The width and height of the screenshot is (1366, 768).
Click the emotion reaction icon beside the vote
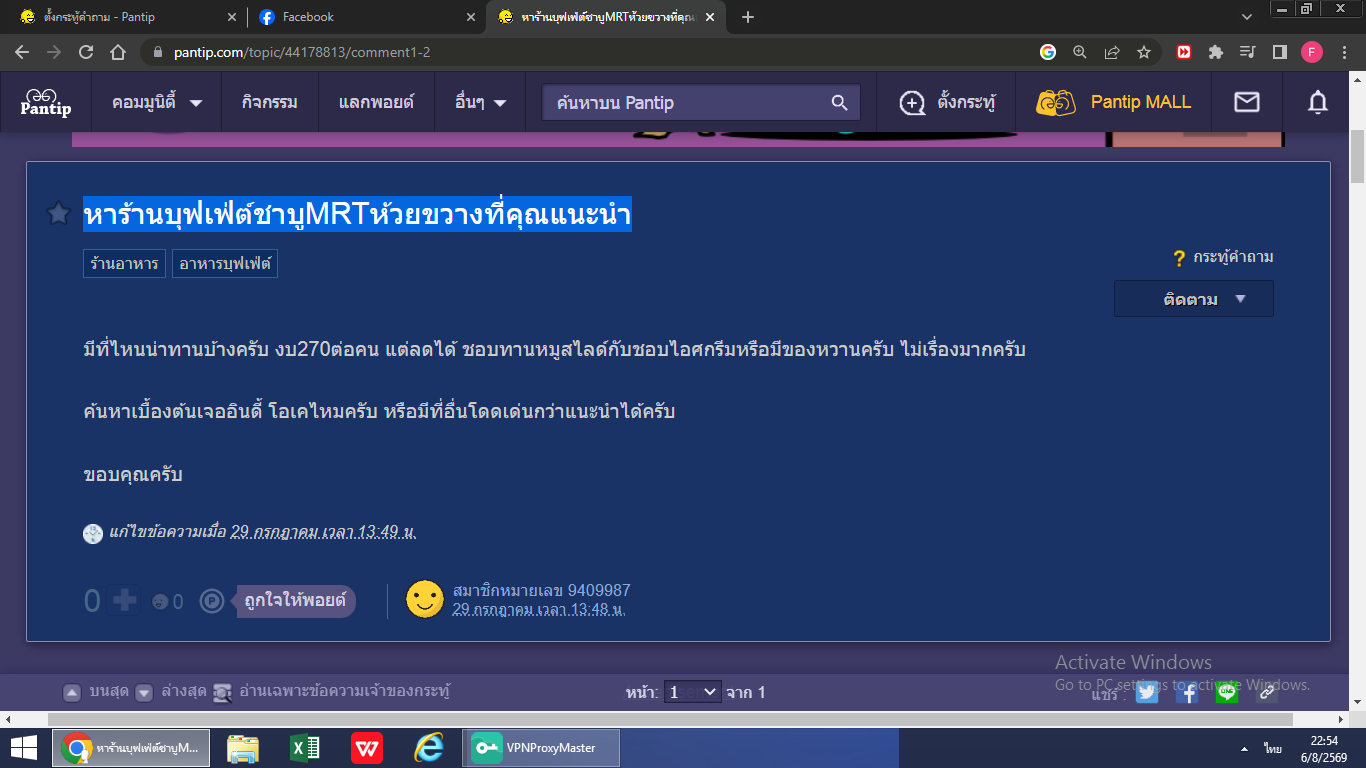[159, 601]
